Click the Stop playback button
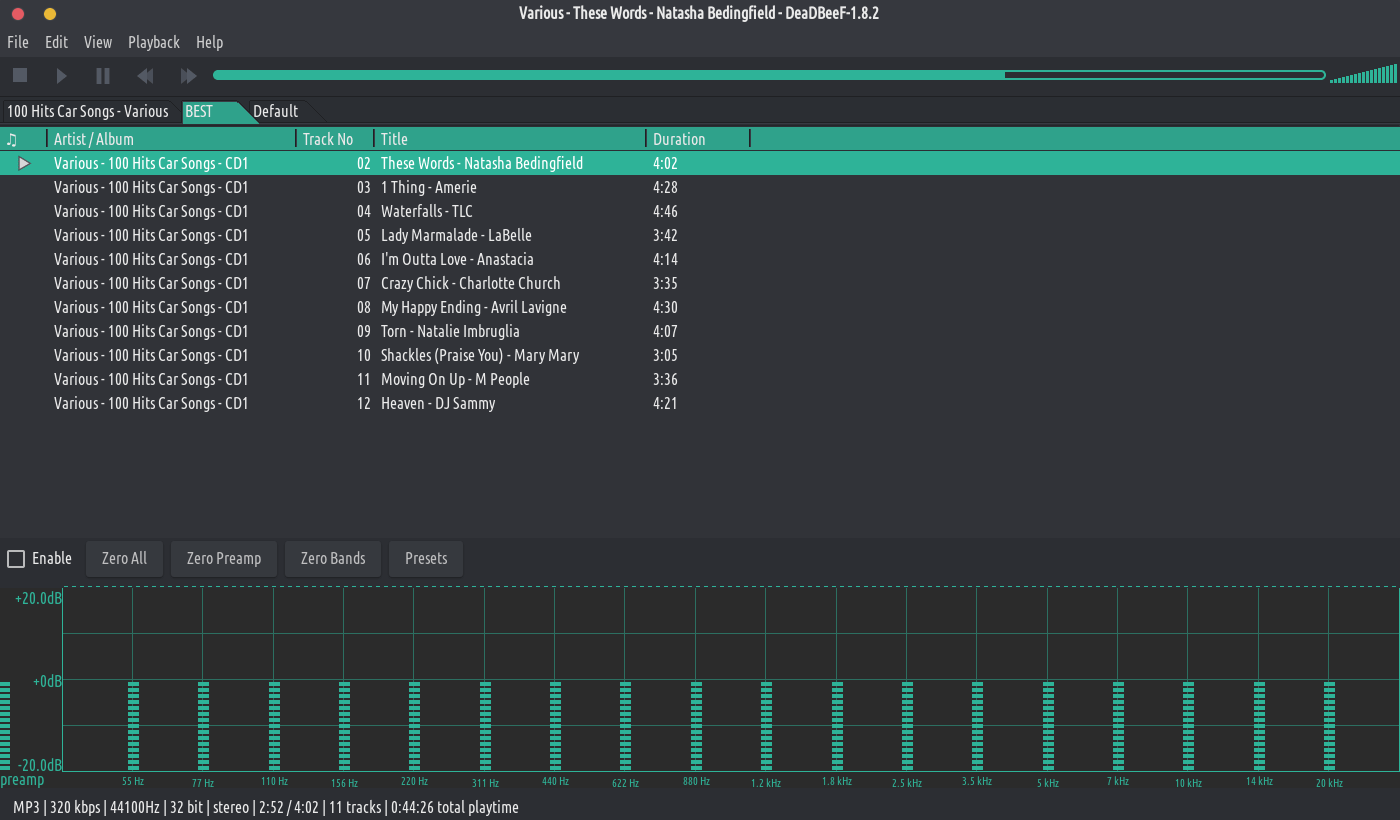 [x=20, y=75]
